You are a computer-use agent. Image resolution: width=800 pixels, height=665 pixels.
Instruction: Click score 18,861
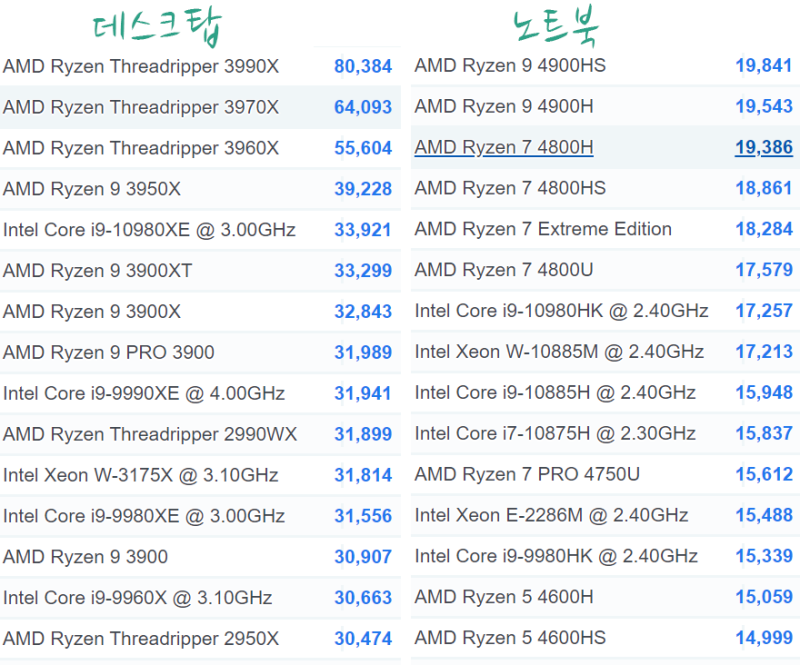[x=764, y=188]
